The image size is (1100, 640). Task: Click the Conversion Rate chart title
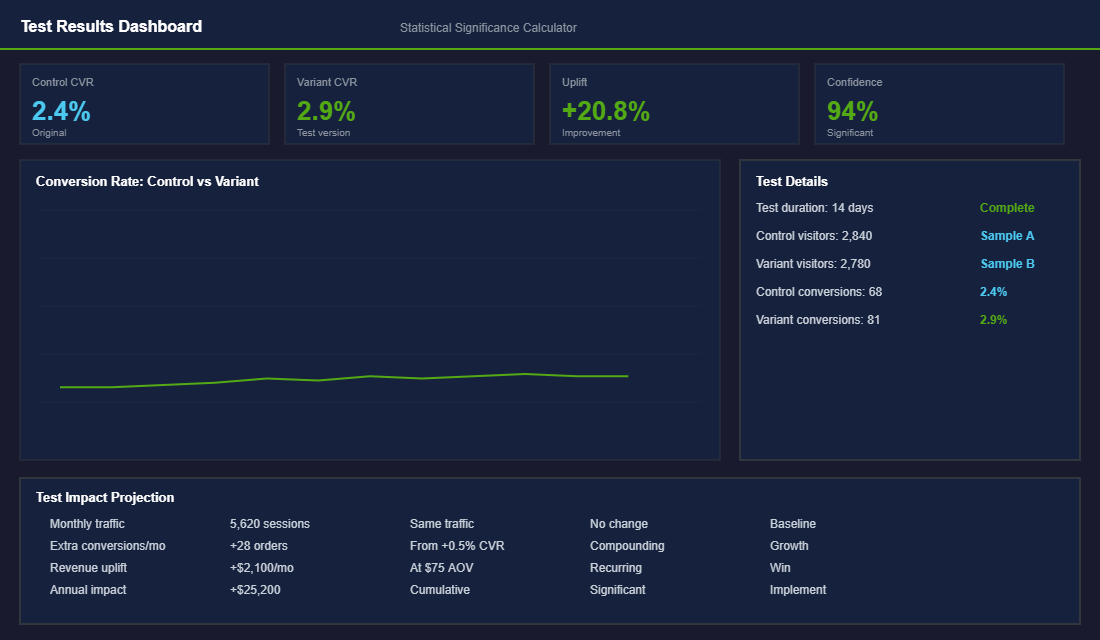(x=147, y=181)
